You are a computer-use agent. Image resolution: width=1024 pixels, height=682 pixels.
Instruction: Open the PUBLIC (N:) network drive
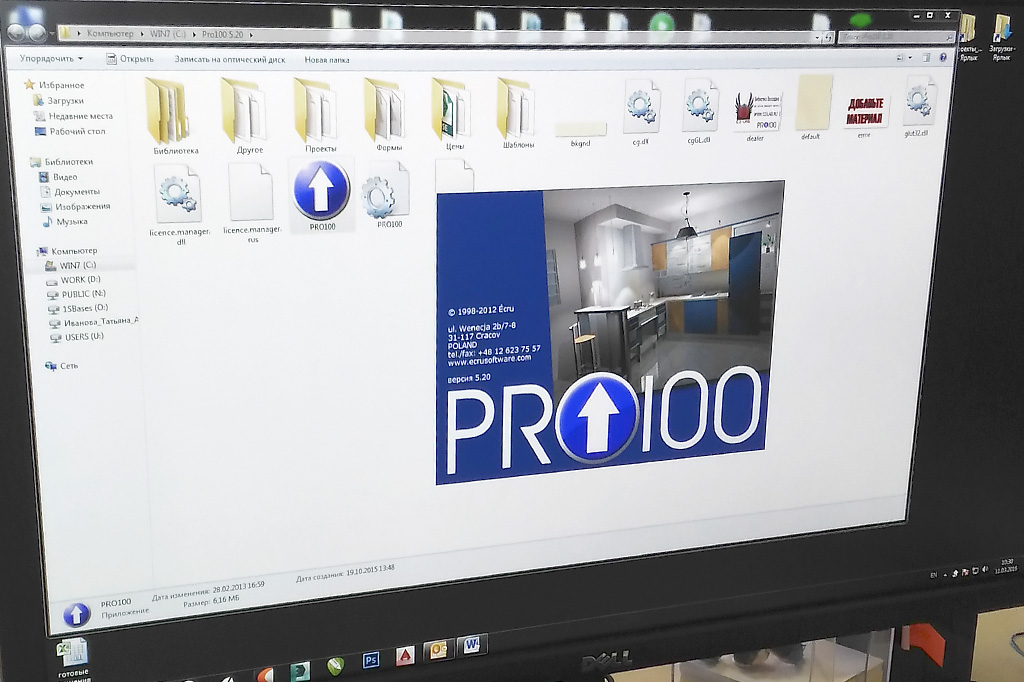click(x=76, y=294)
